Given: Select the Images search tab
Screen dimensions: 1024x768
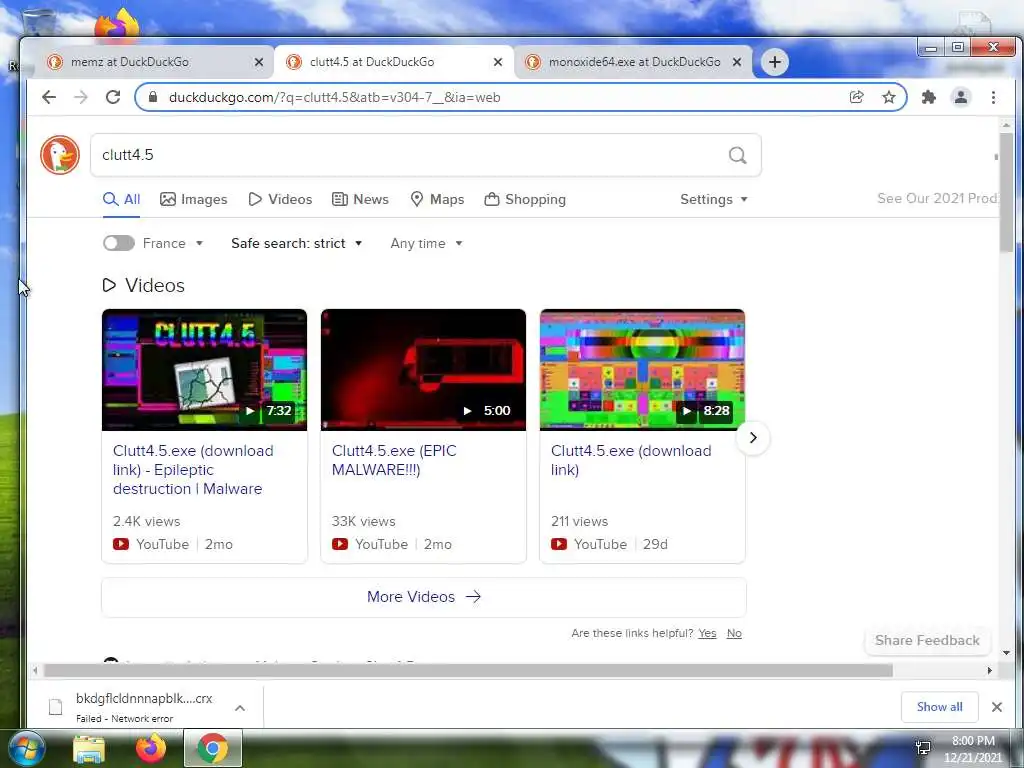Looking at the screenshot, I should pyautogui.click(x=193, y=199).
